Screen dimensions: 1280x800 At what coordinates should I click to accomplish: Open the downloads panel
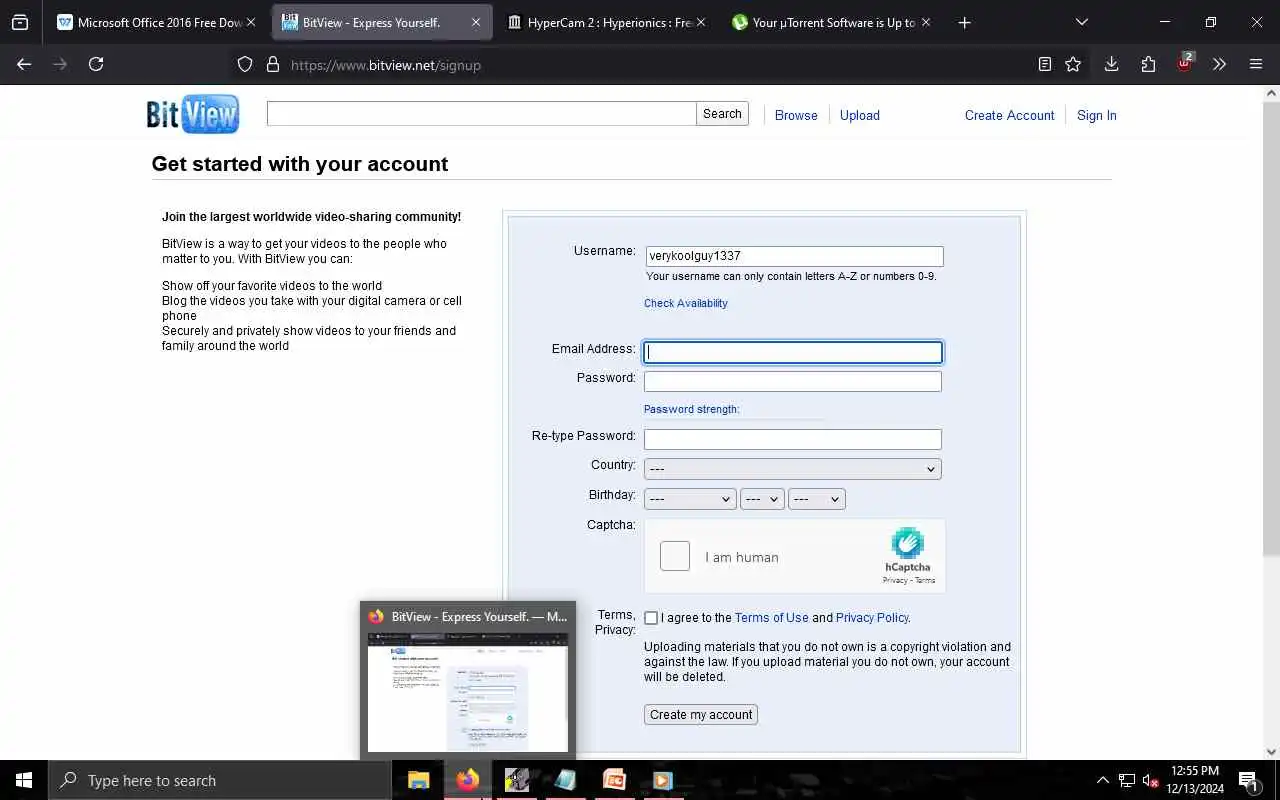pos(1111,64)
